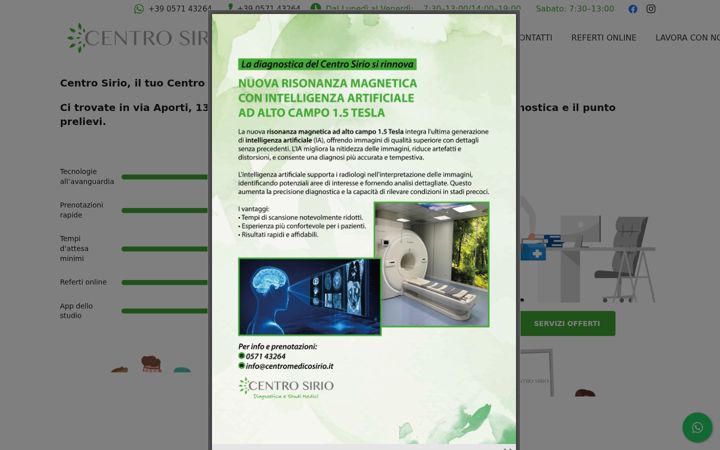Click the Tecnologie all'avanguardia progress bar
This screenshot has width=720, height=450.
[164, 177]
